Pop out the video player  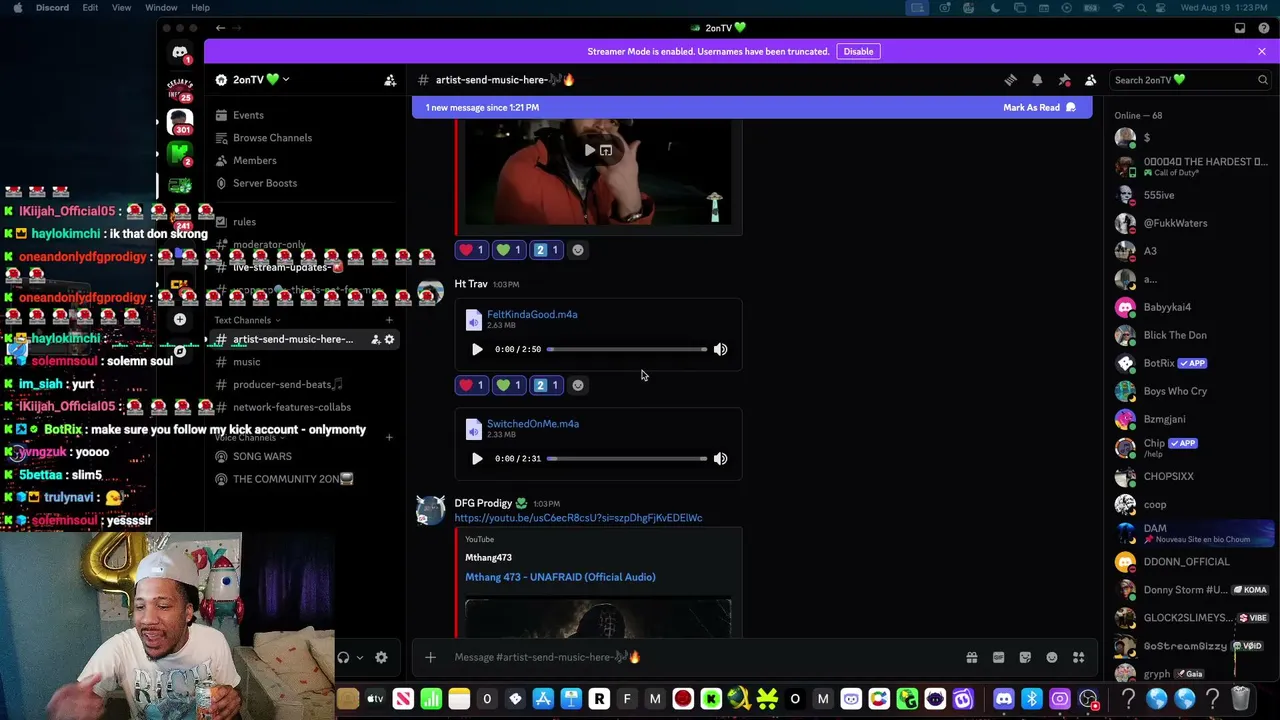pyautogui.click(x=606, y=150)
